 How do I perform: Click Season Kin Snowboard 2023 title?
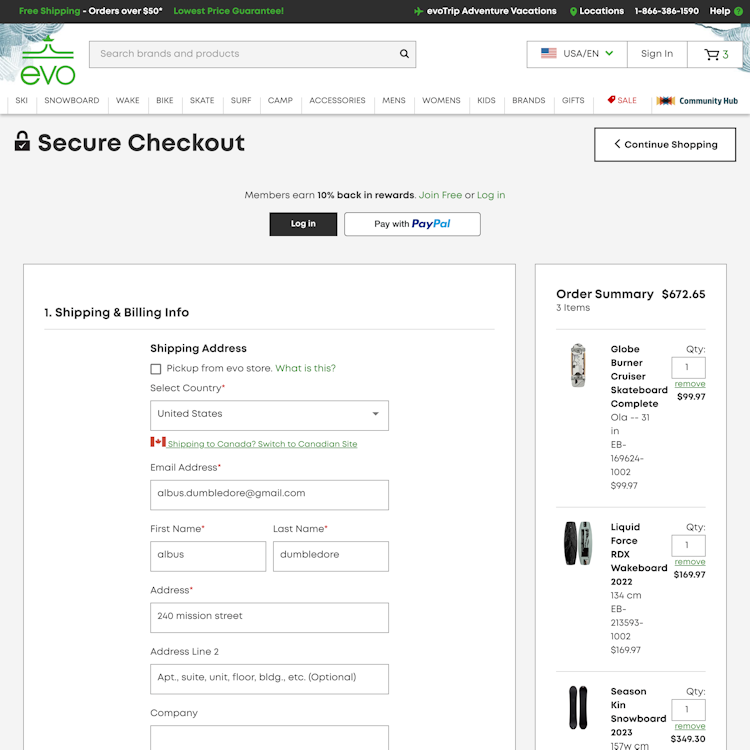pyautogui.click(x=638, y=712)
